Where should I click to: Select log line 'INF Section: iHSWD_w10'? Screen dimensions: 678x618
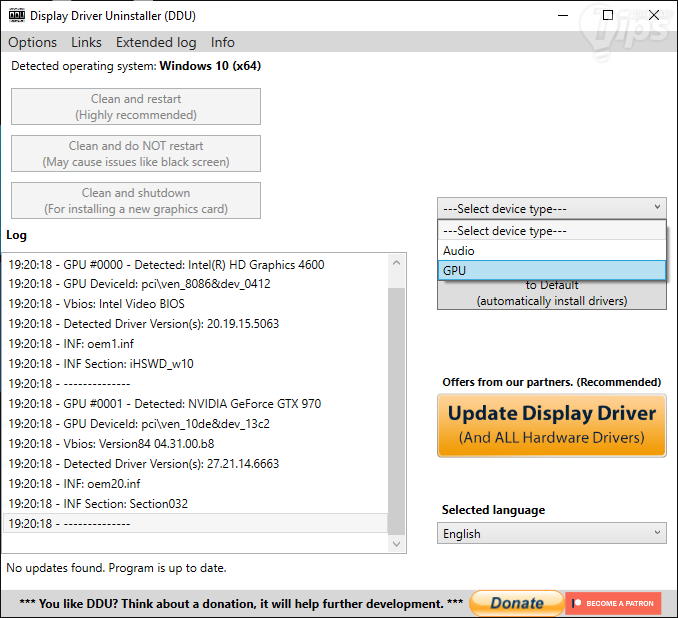tap(195, 364)
